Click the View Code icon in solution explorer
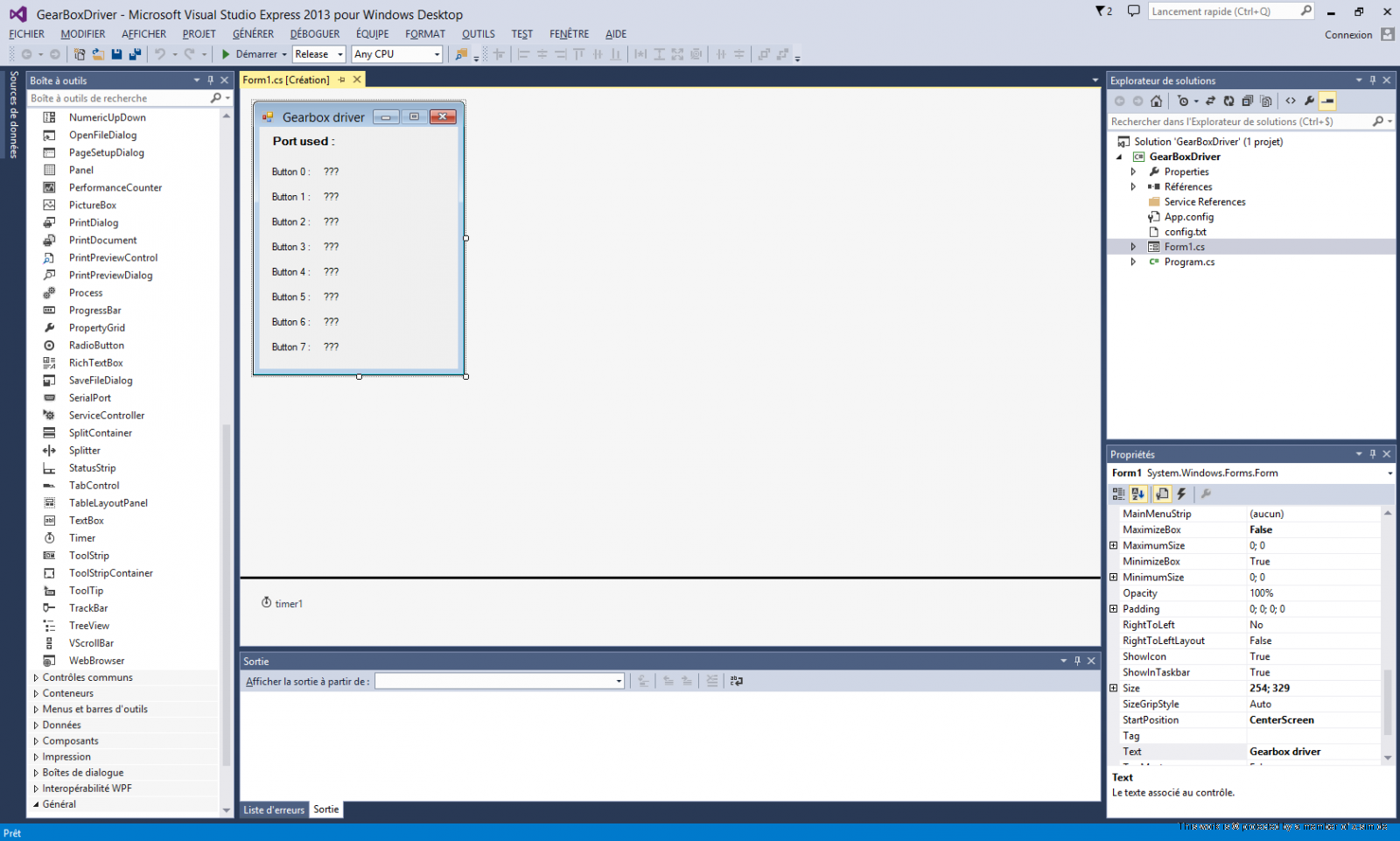Image resolution: width=1400 pixels, height=841 pixels. point(1291,102)
